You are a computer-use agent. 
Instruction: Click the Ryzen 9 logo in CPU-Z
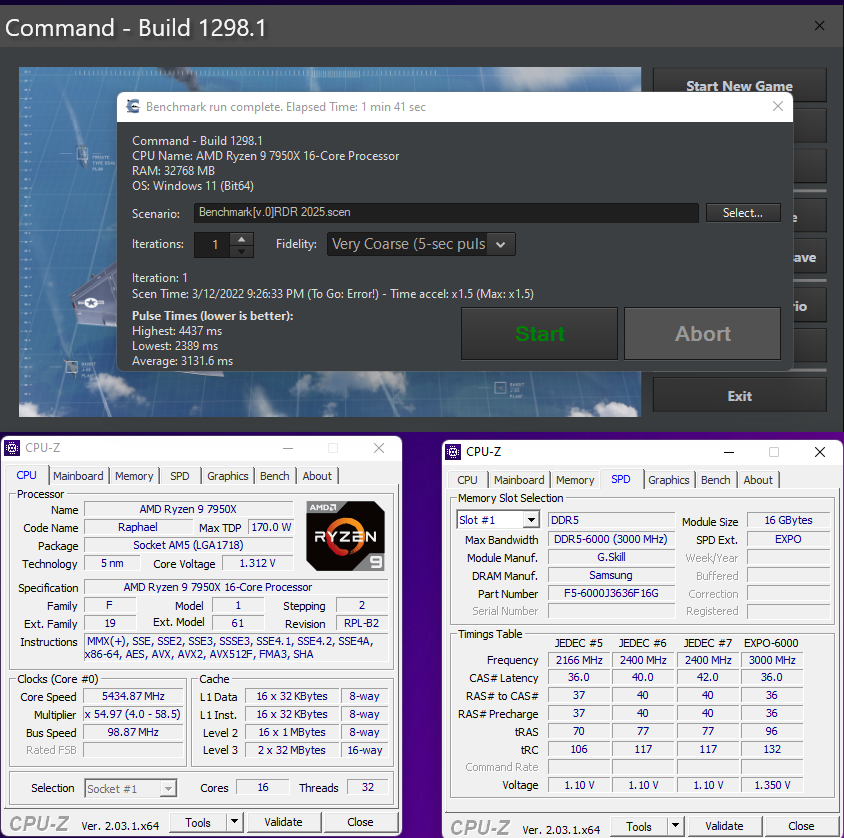345,536
